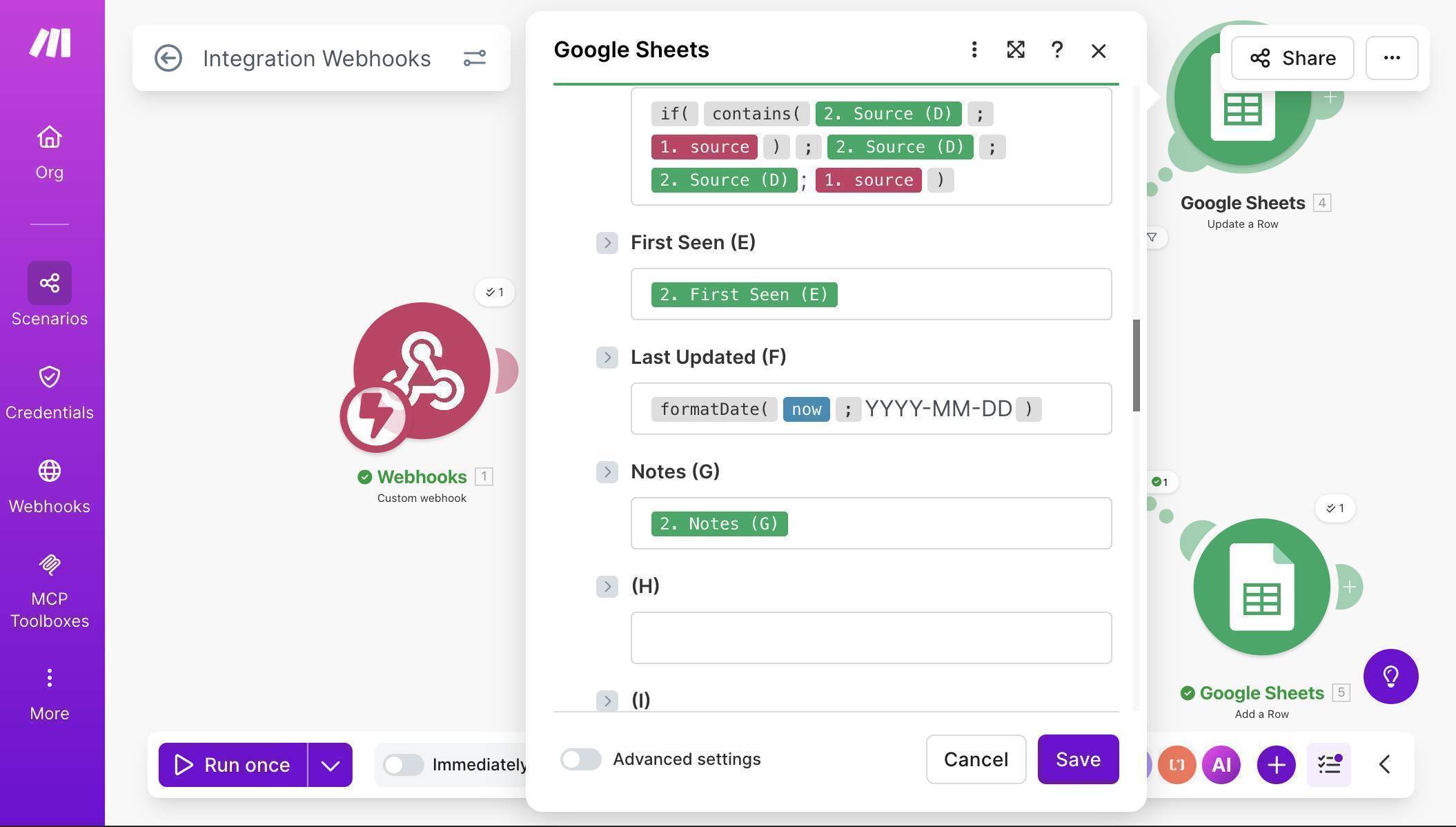This screenshot has height=827, width=1456.
Task: Open the Run once dropdown arrow
Action: click(331, 764)
